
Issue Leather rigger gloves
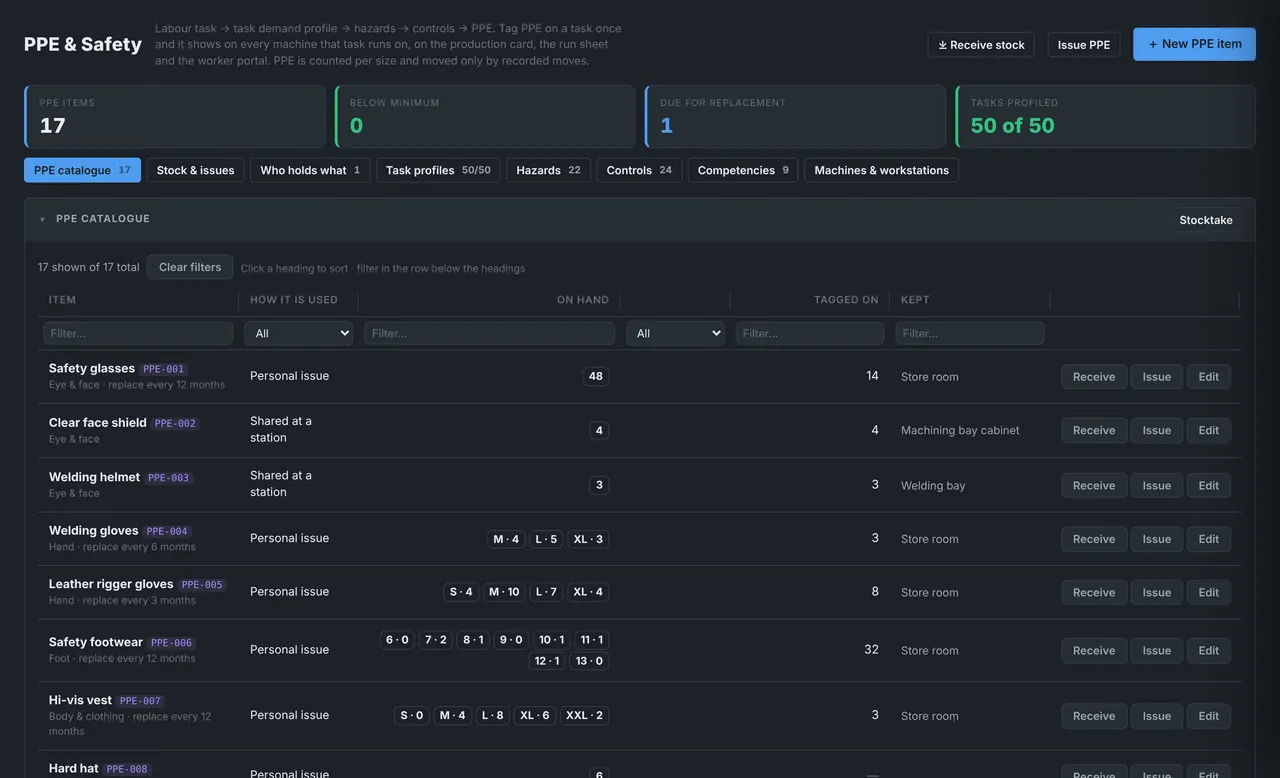(x=1157, y=592)
